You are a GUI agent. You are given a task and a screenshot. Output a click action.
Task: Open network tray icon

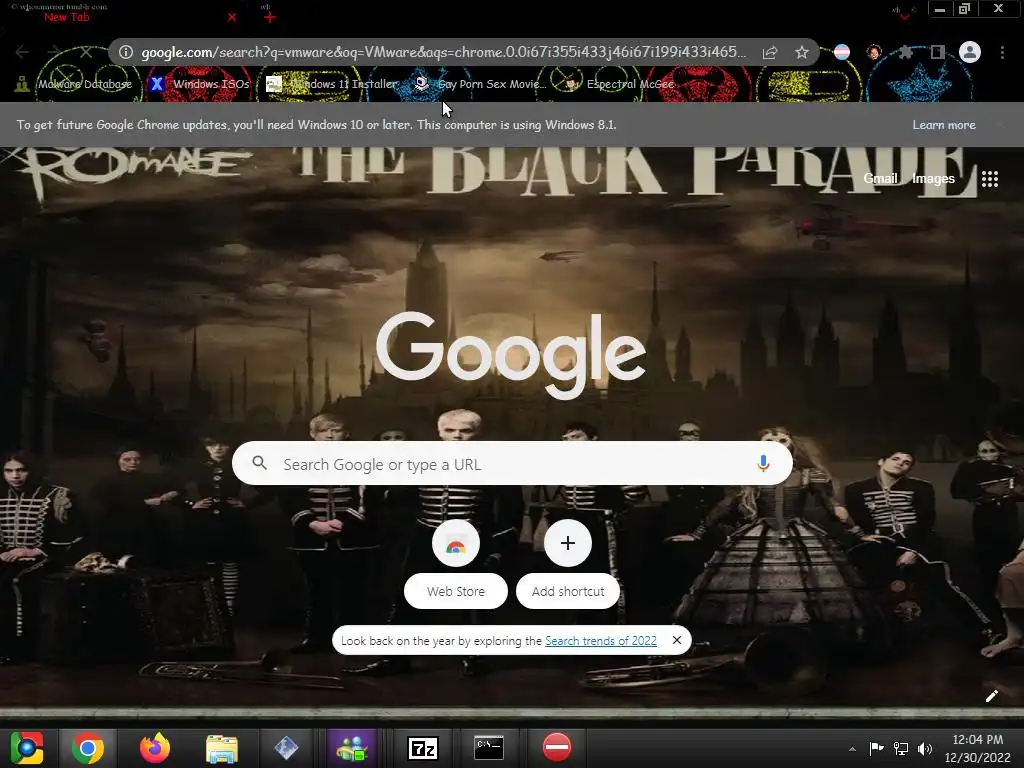[x=901, y=748]
